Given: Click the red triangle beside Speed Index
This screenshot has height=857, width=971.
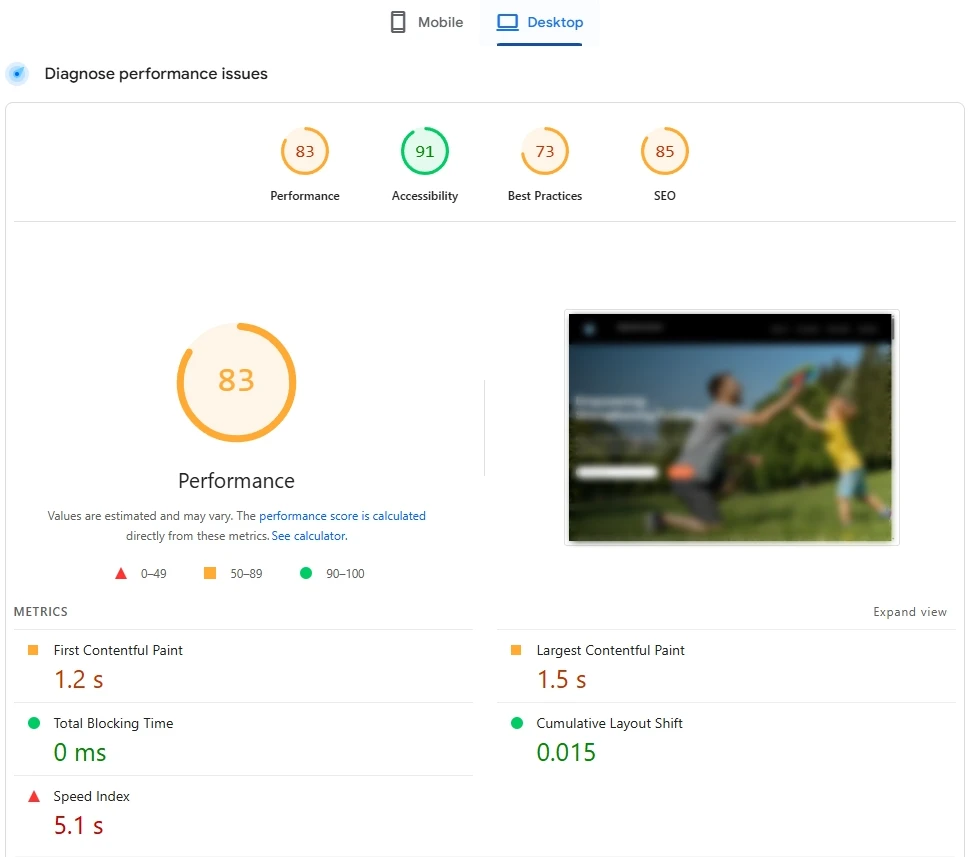Looking at the screenshot, I should 32,796.
